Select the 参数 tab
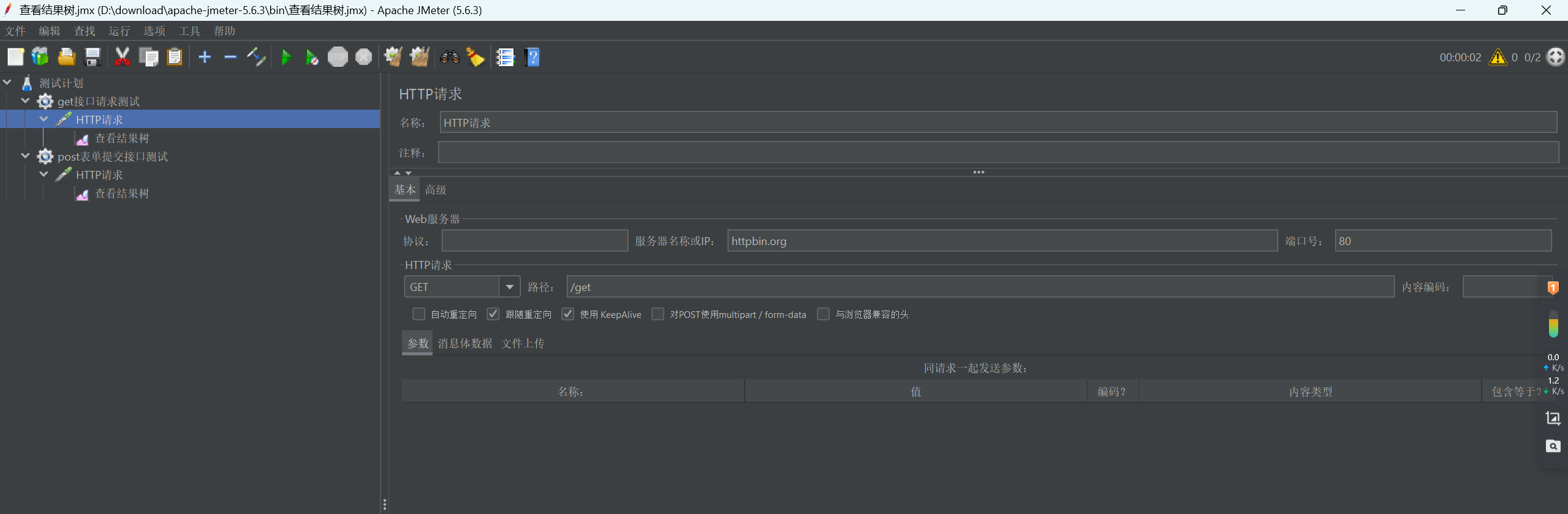The image size is (1568, 514). 418,343
